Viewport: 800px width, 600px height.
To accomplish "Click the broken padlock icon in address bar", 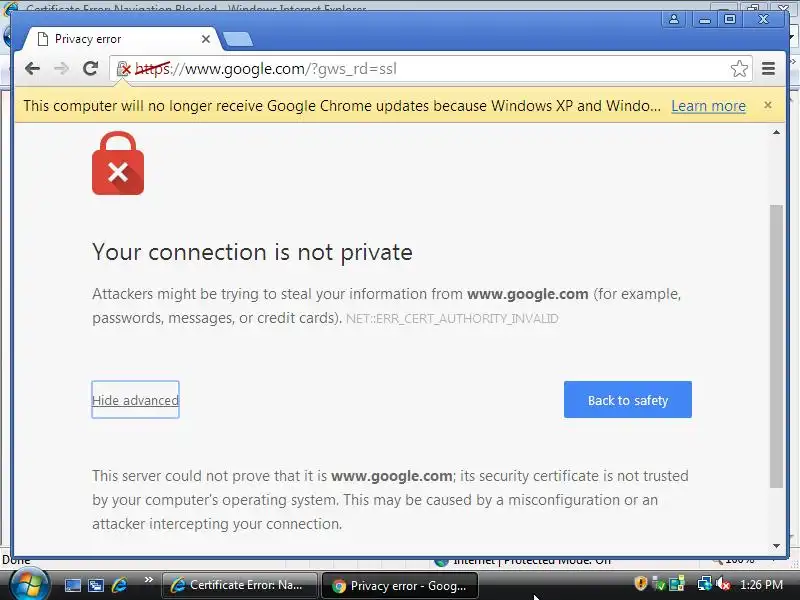I will pyautogui.click(x=124, y=68).
